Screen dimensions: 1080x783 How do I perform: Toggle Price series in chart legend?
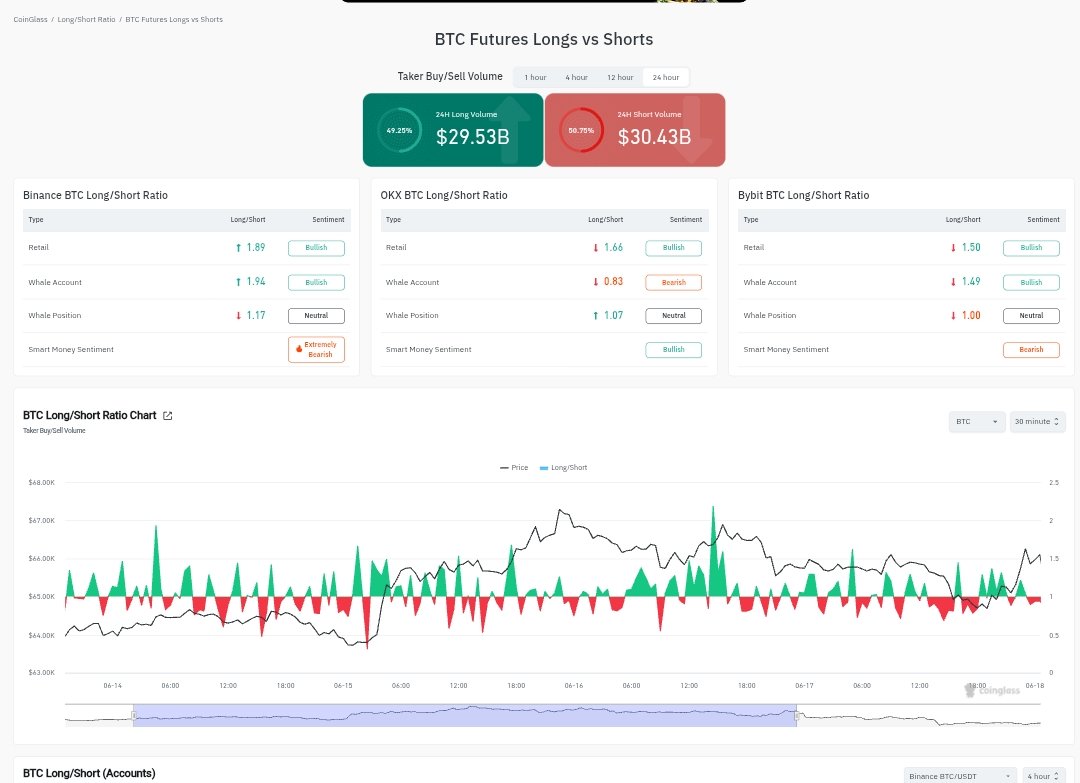[514, 468]
